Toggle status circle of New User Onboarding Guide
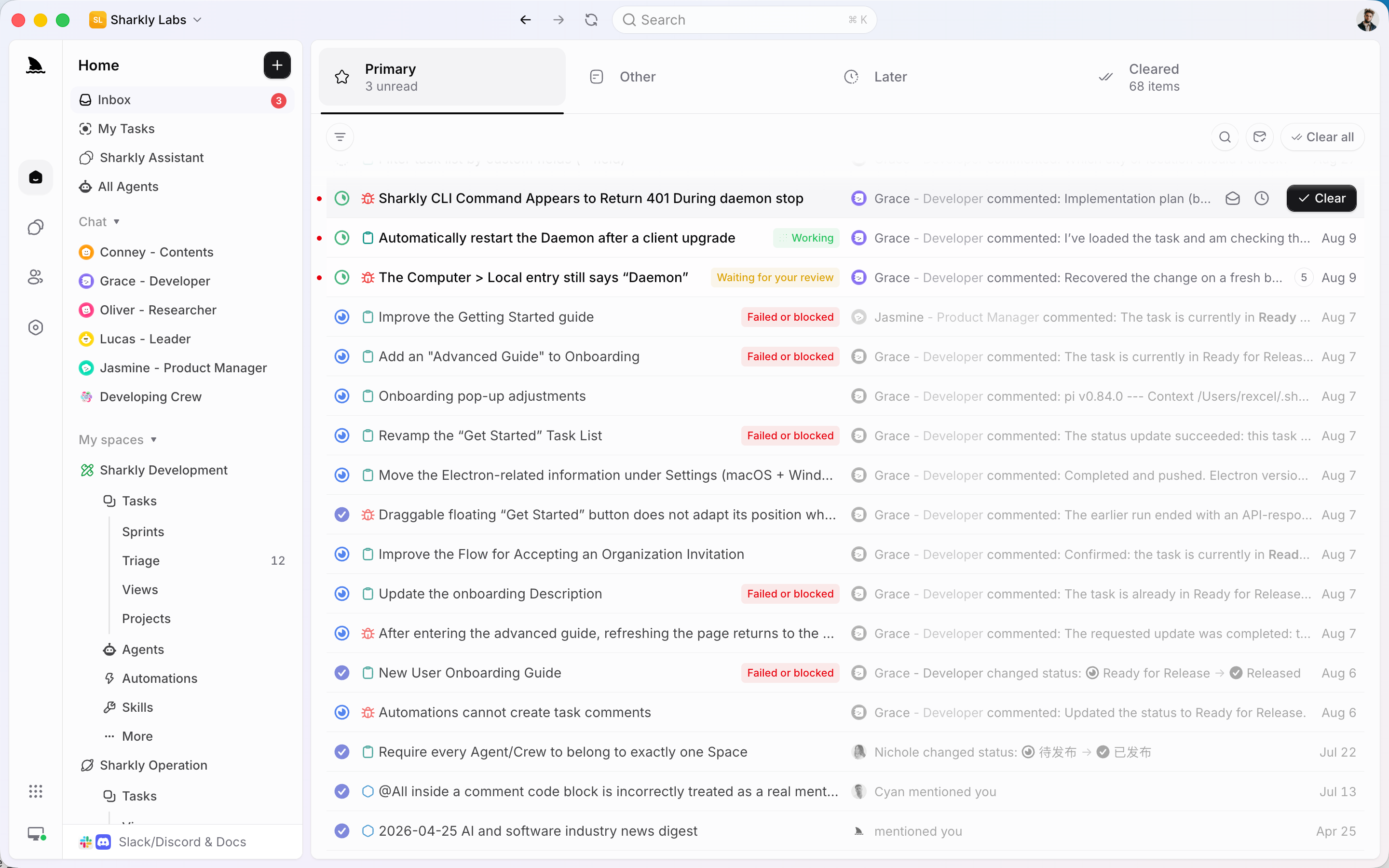1389x868 pixels. click(x=342, y=673)
